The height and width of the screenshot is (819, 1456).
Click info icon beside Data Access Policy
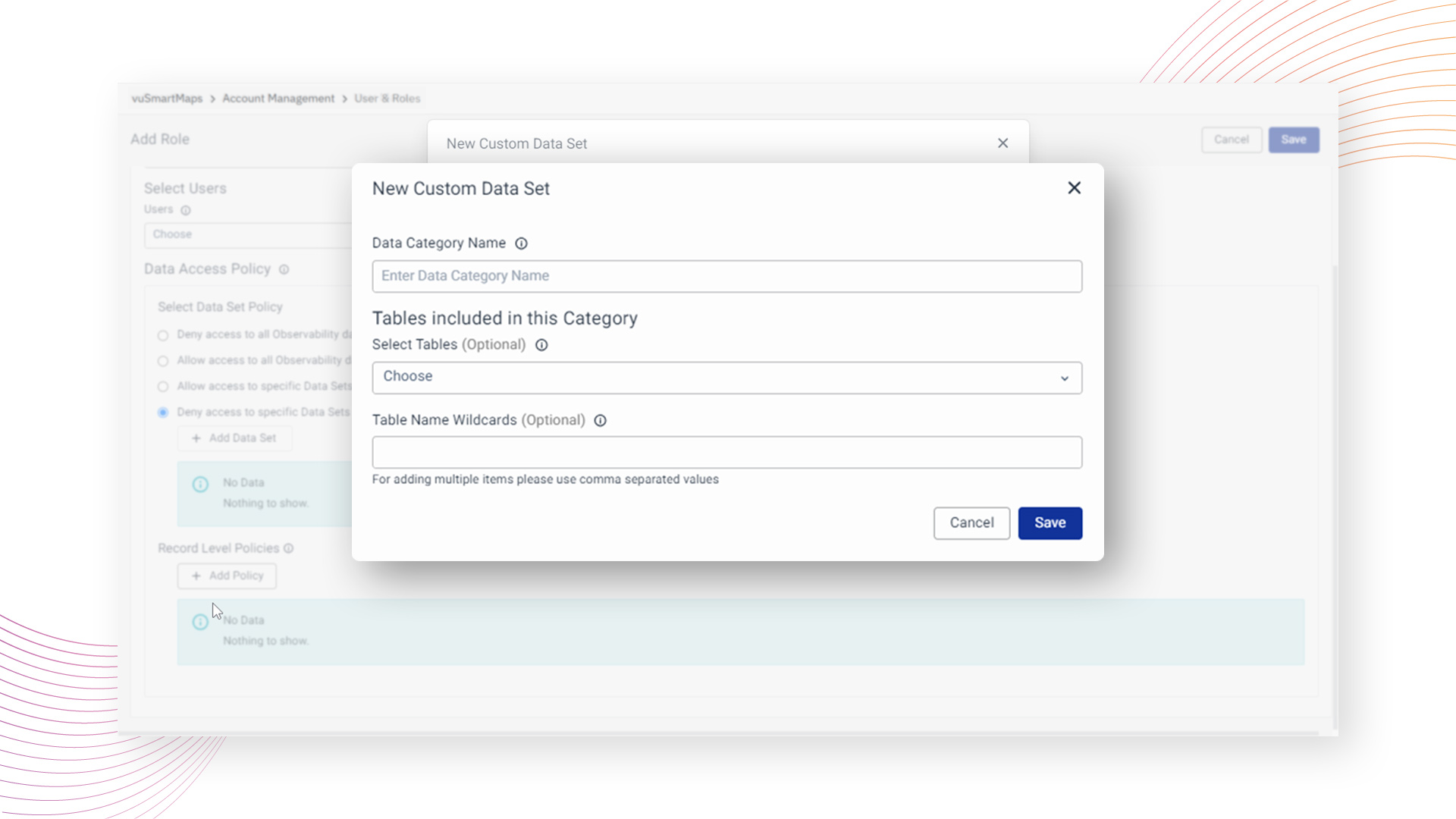point(284,269)
